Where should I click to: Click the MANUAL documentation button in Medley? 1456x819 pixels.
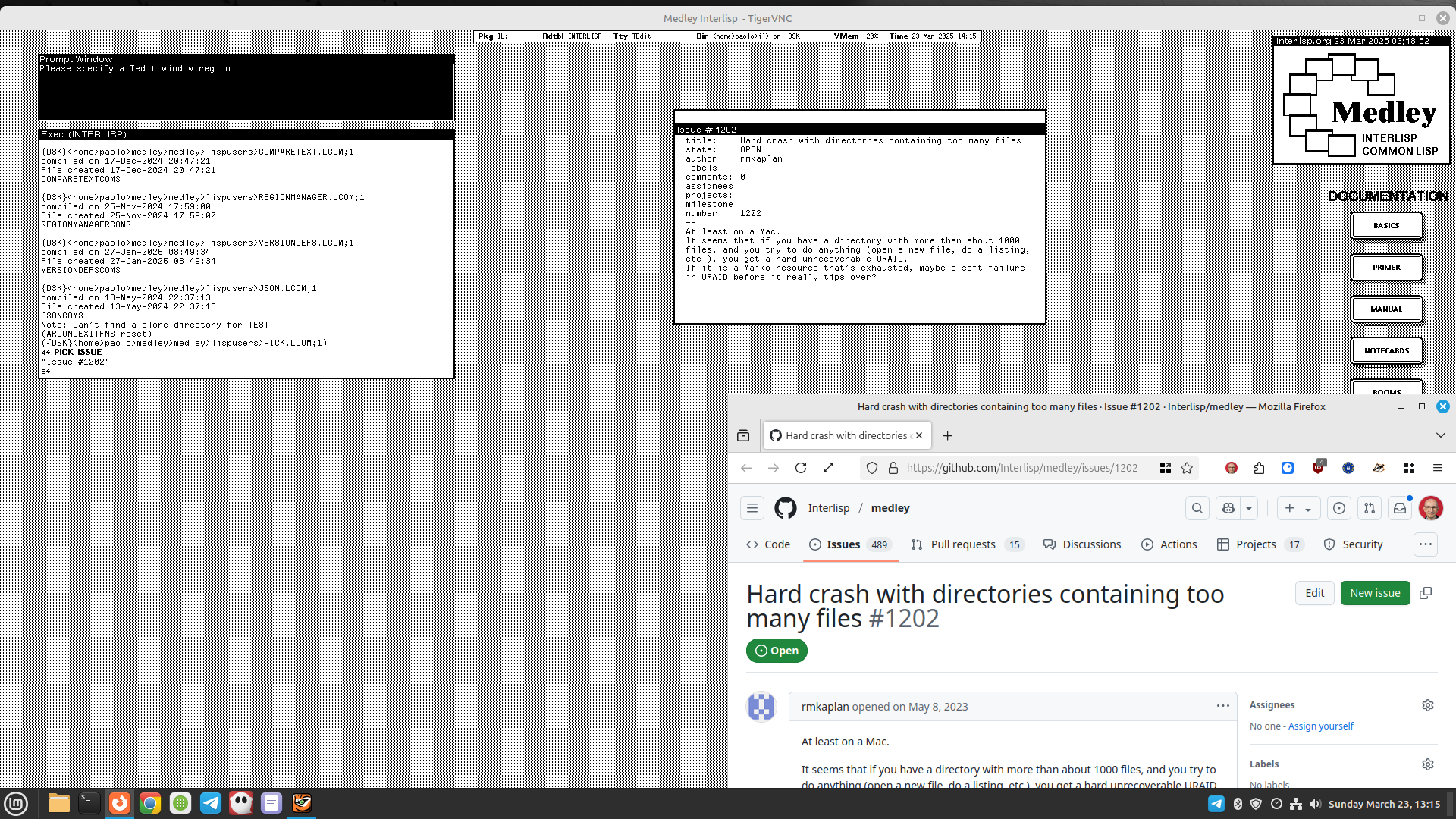click(x=1386, y=309)
